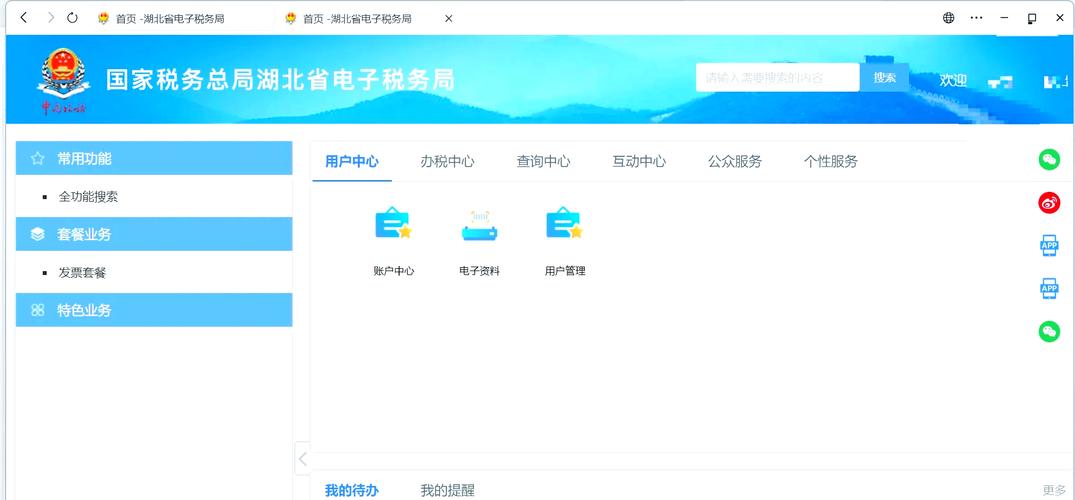Click the APP icon just above the bottom WeChat icon
The height and width of the screenshot is (500, 1075).
(1049, 289)
